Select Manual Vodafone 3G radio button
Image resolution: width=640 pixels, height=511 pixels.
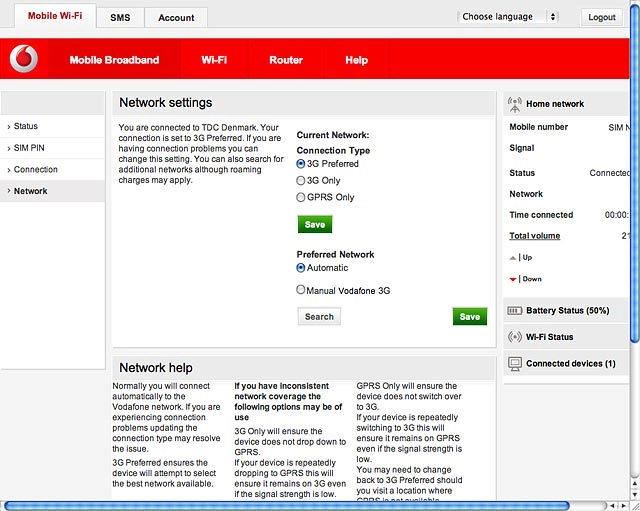[x=301, y=289]
